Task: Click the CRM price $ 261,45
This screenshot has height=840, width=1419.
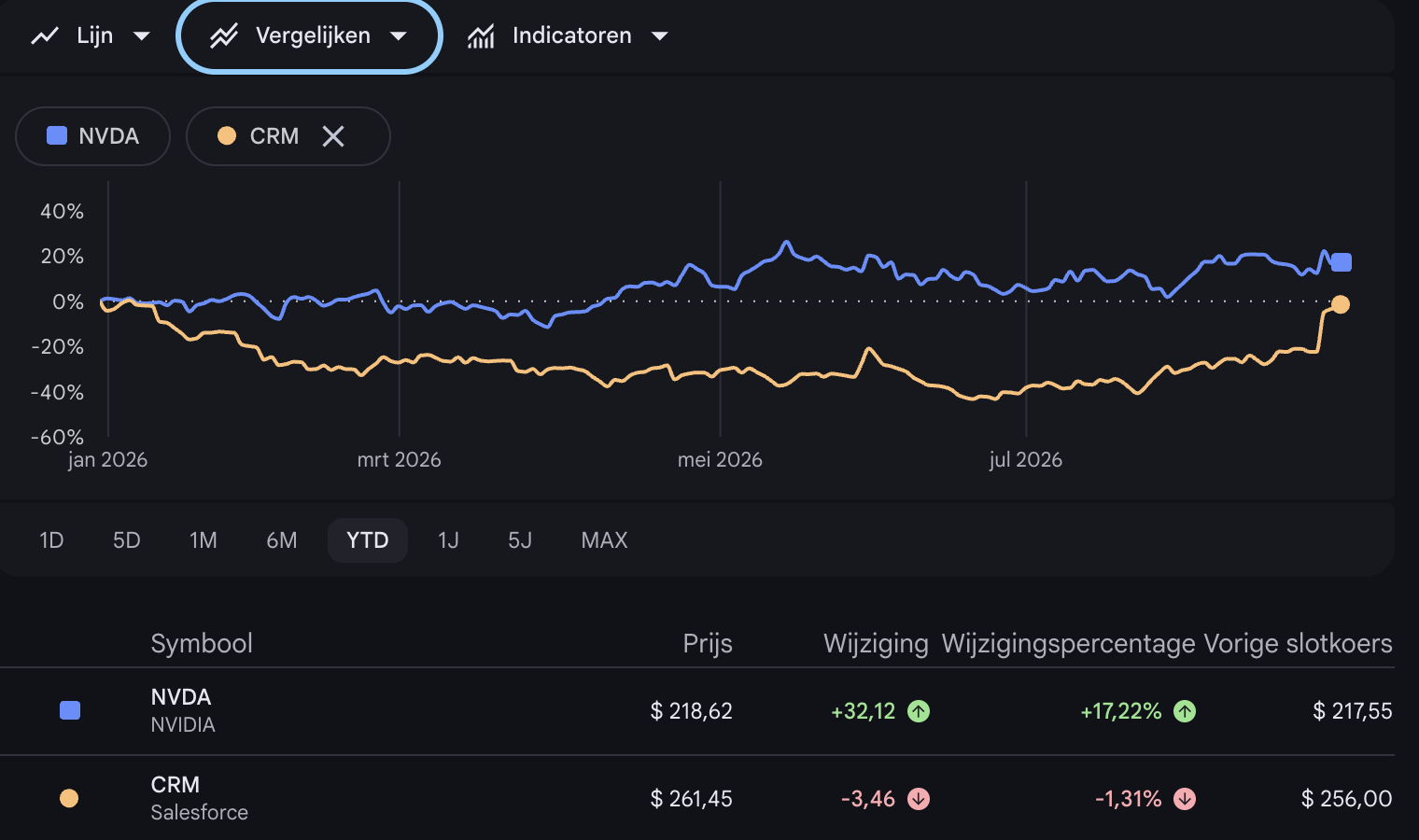Action: point(692,799)
